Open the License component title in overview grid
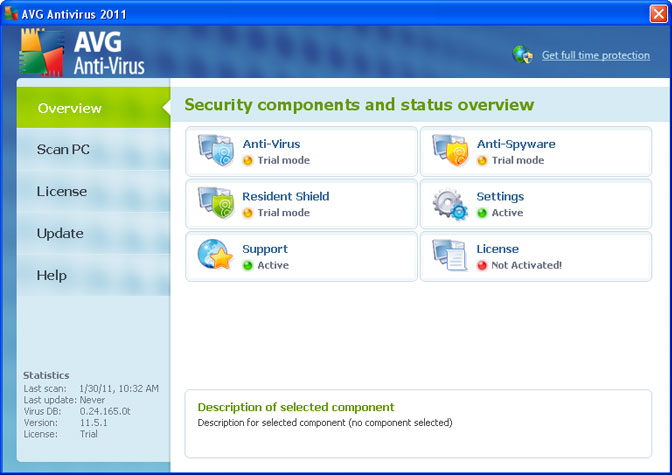672x475 pixels. coord(498,249)
